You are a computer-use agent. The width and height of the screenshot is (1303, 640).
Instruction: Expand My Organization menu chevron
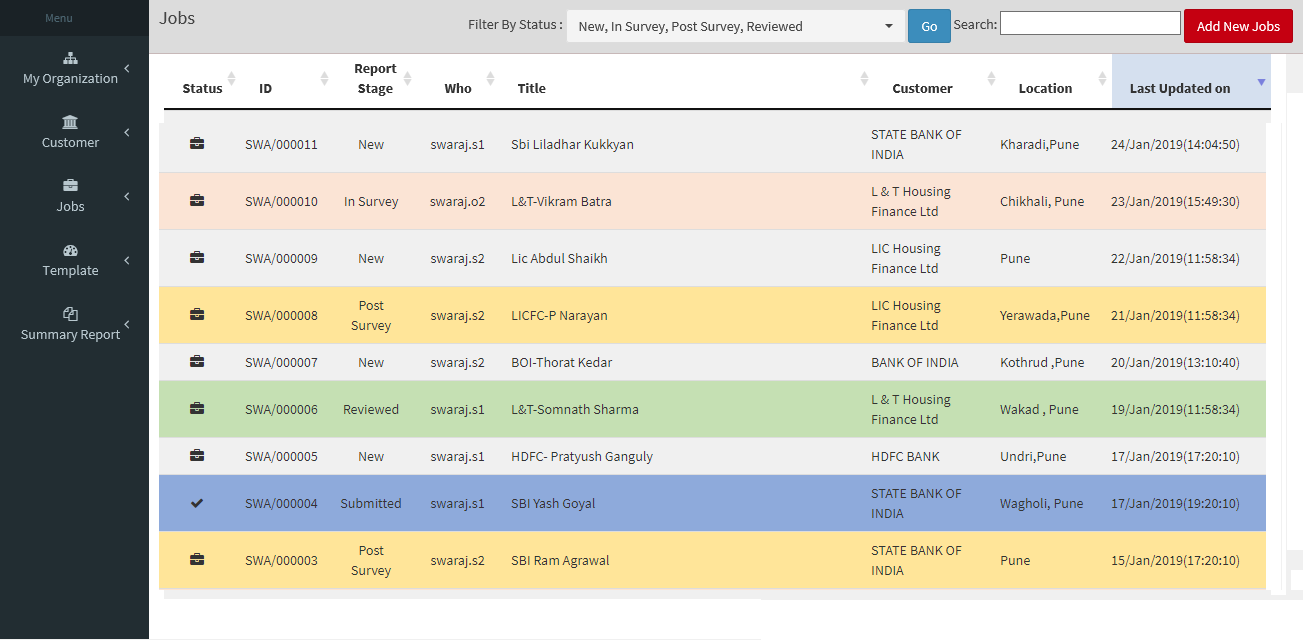pos(127,68)
